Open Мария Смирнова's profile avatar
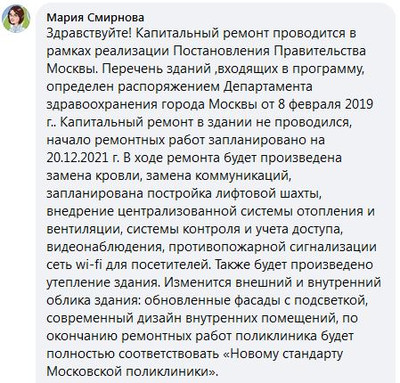The height and width of the screenshot is (383, 400). pyautogui.click(x=16, y=19)
